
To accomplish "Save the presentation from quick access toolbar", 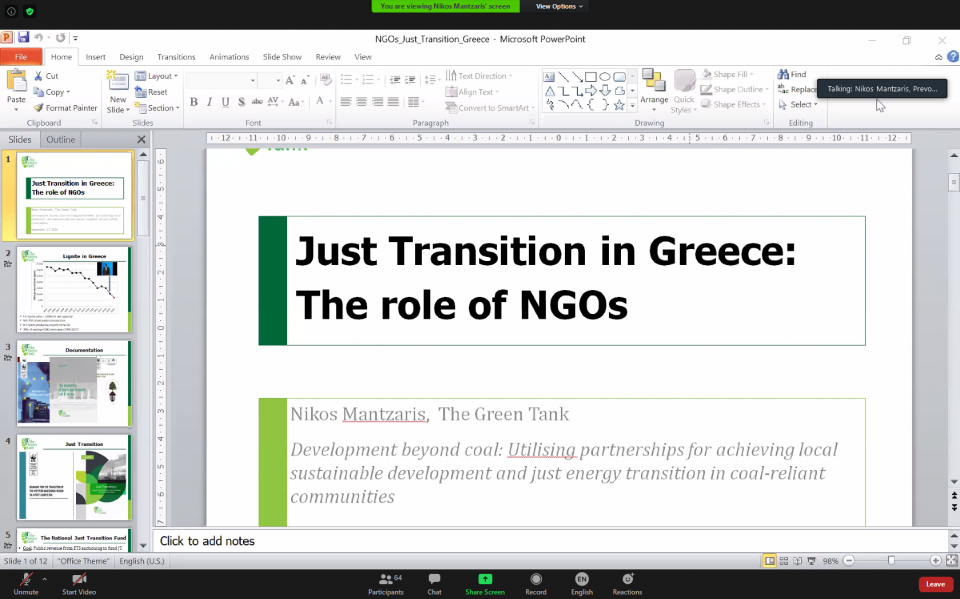I will click(x=23, y=38).
